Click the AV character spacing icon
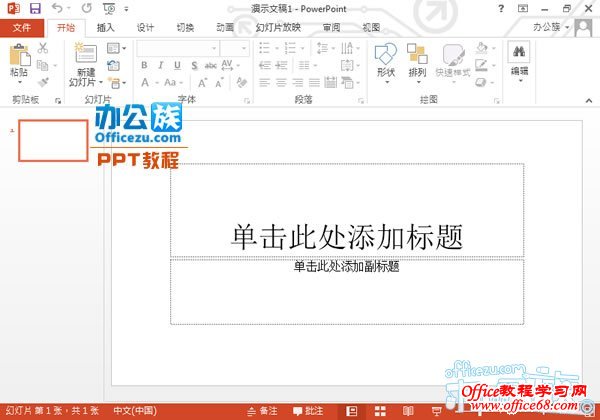Image resolution: width=600 pixels, height=420 pixels. click(227, 65)
